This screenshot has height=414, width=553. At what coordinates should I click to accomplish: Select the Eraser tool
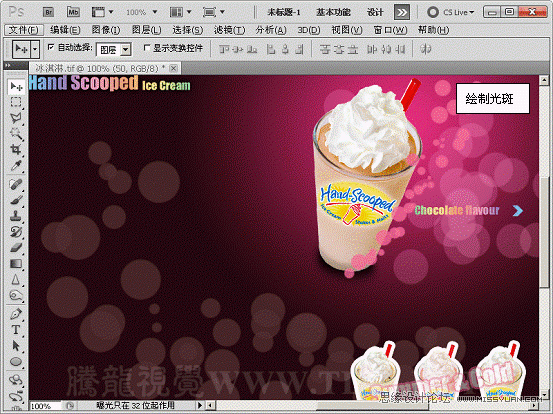[x=16, y=248]
